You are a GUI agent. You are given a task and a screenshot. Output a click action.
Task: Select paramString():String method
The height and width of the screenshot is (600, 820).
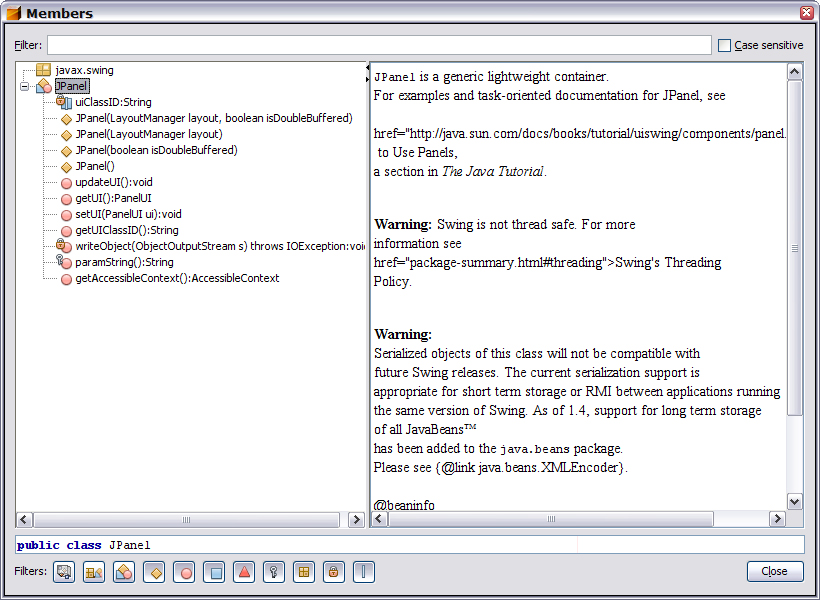coord(124,262)
